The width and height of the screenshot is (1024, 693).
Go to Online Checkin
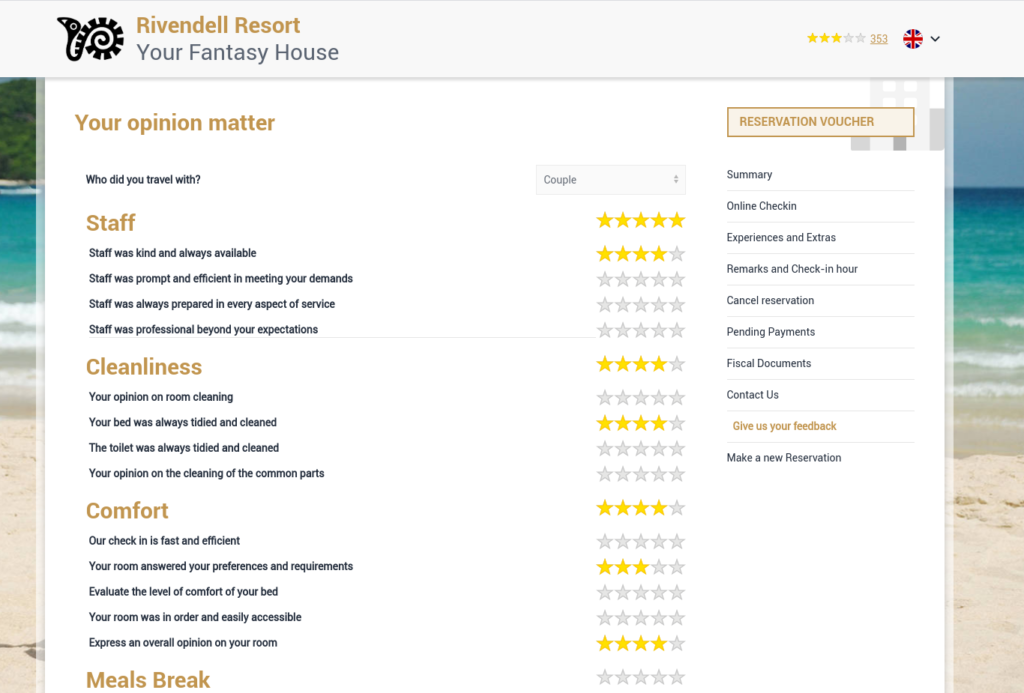pos(761,206)
